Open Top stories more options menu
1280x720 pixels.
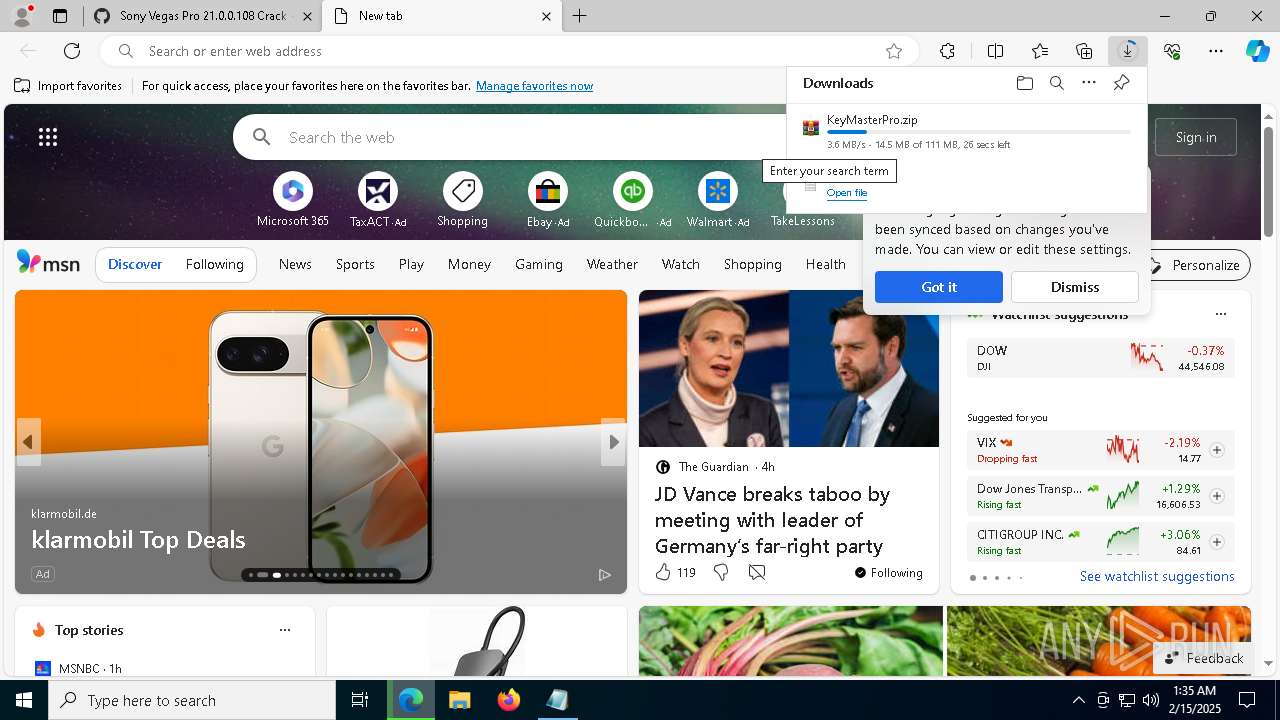(x=285, y=630)
